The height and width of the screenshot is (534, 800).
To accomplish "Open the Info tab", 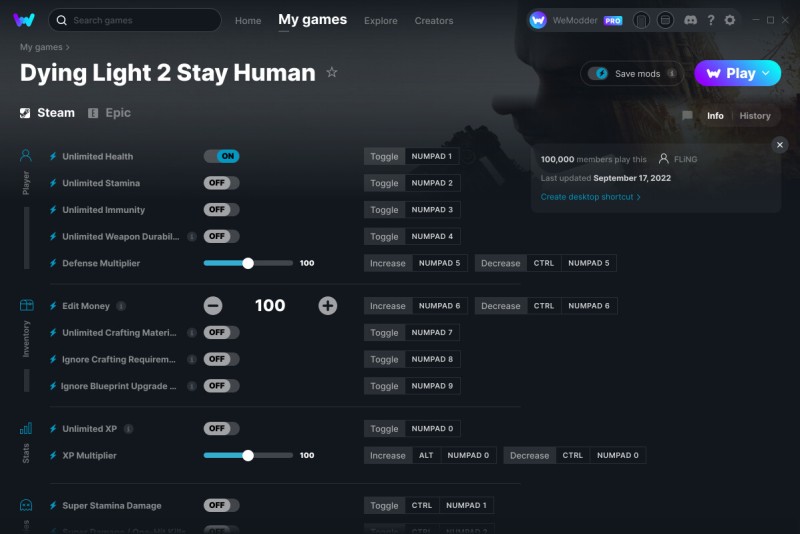I will [715, 116].
